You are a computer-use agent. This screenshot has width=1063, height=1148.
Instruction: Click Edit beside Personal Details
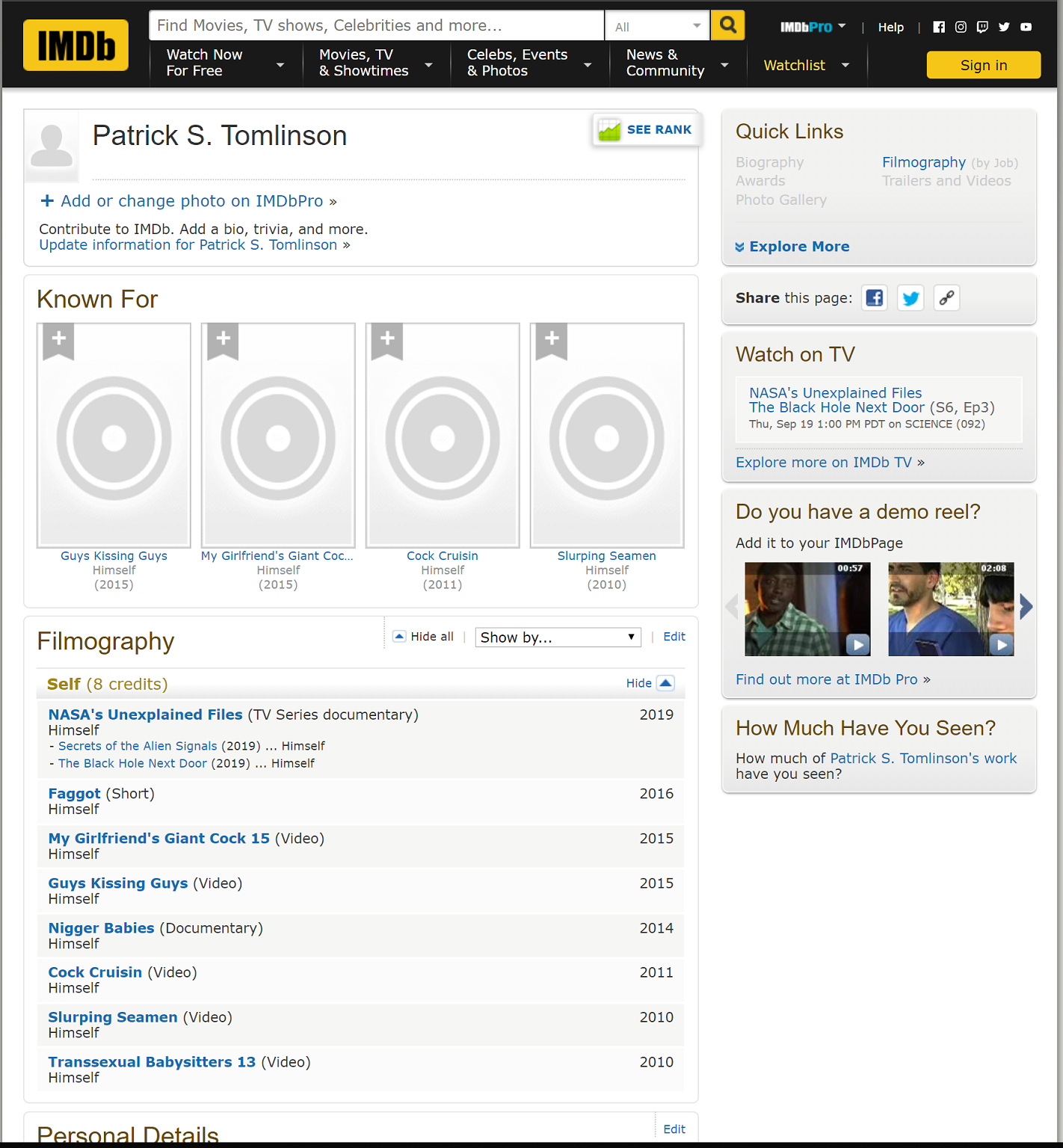674,1129
